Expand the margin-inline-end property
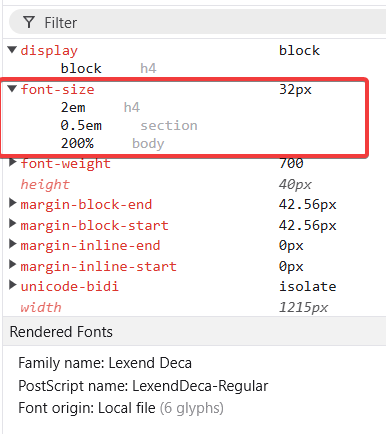 point(13,244)
